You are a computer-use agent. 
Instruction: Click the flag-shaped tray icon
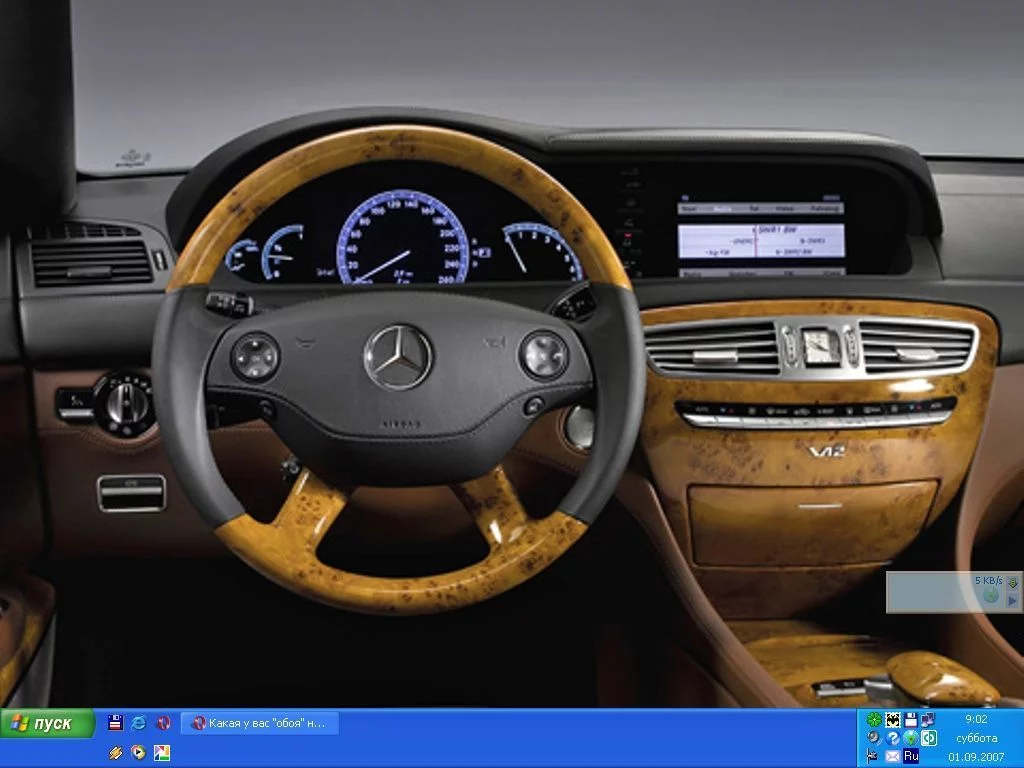(x=874, y=756)
